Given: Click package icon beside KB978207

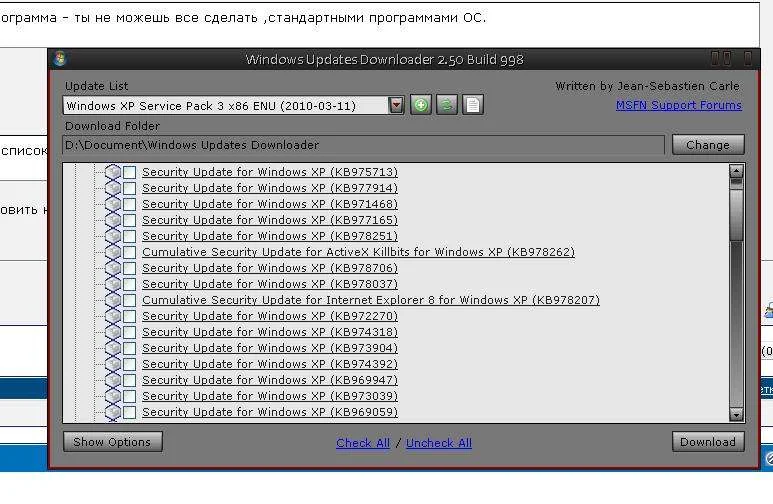Looking at the screenshot, I should pyautogui.click(x=113, y=300).
